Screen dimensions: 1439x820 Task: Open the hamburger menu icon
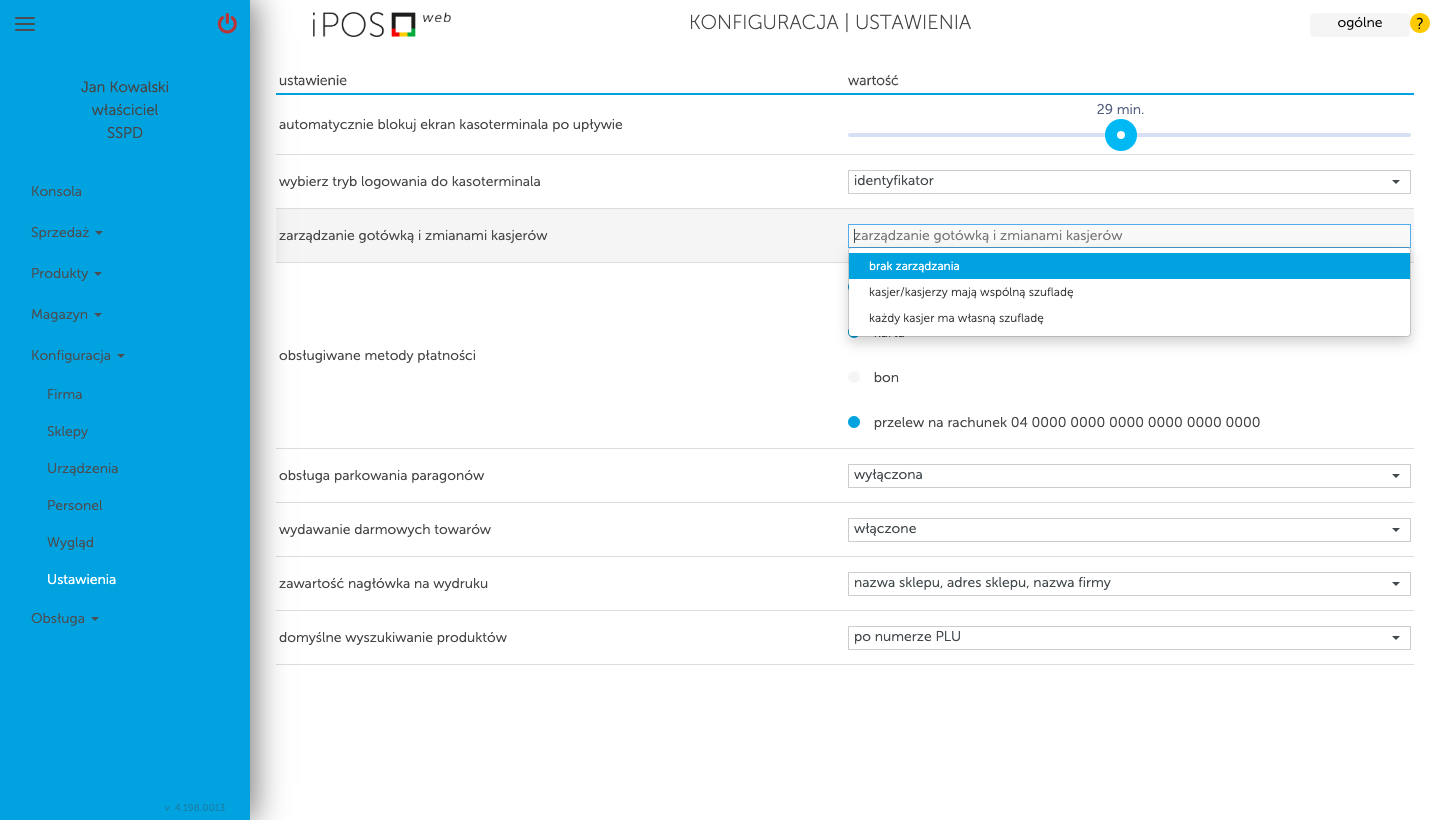tap(25, 24)
